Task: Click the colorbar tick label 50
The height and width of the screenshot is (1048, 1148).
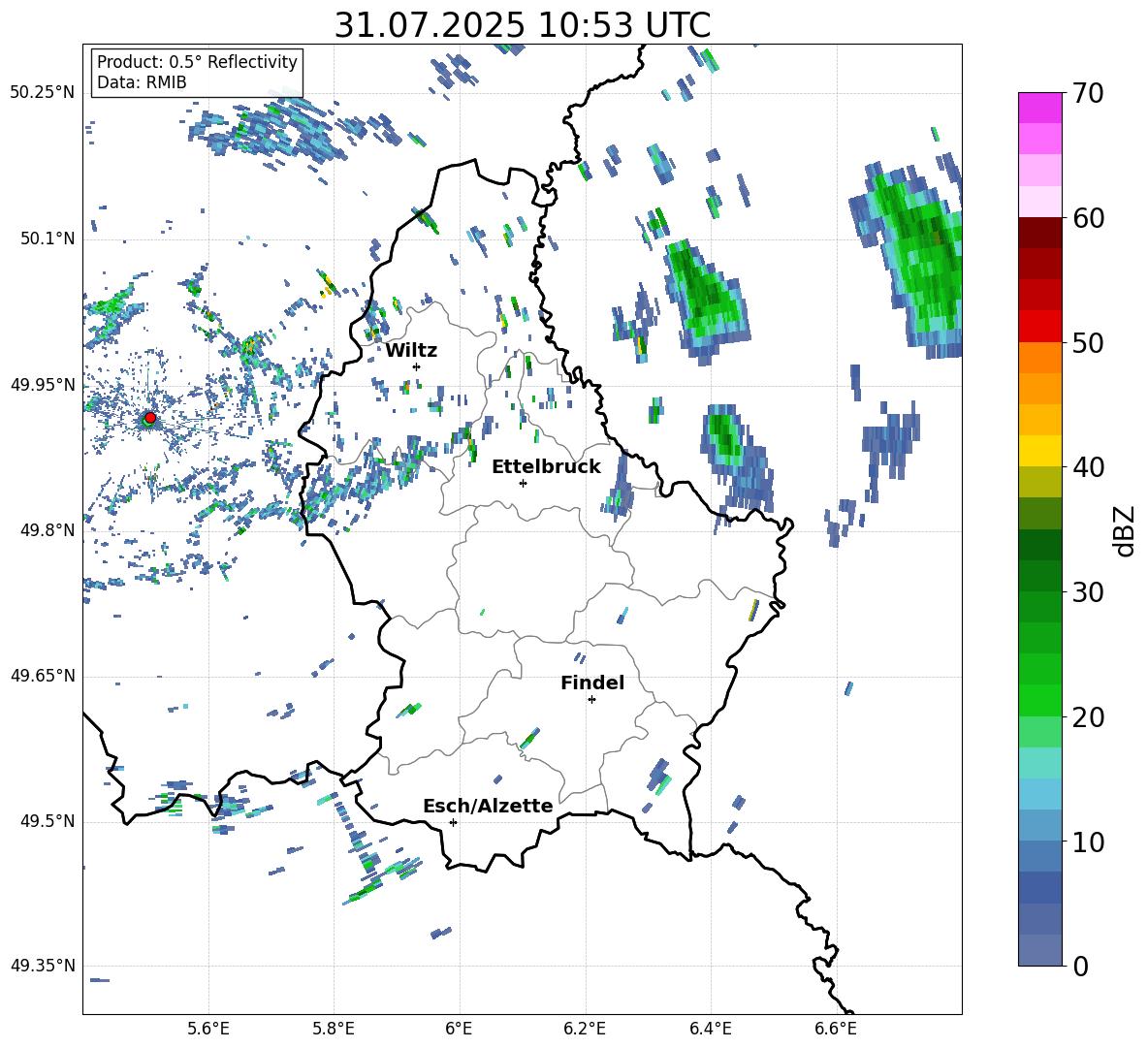Action: click(1088, 343)
